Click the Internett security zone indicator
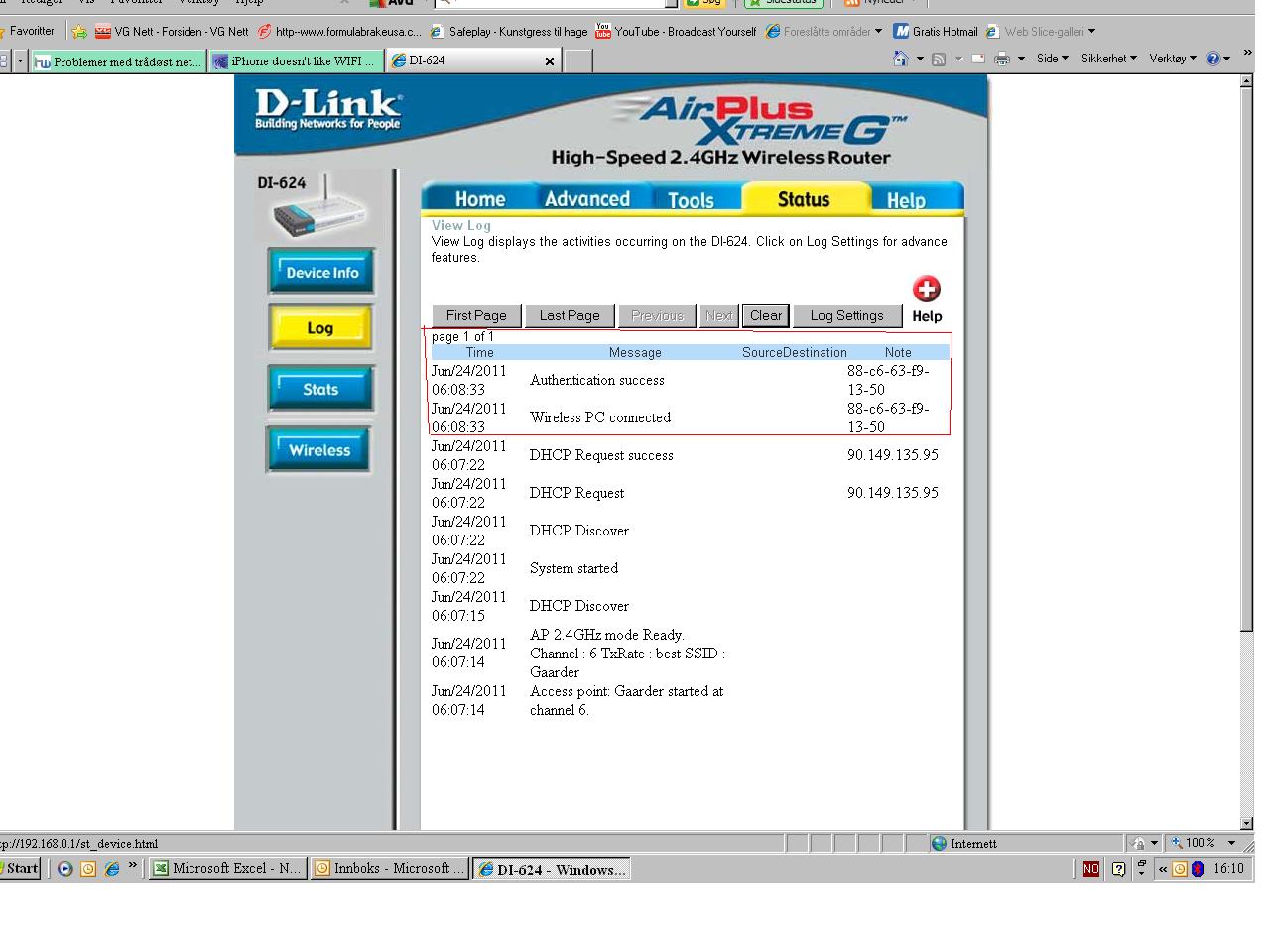 click(963, 843)
